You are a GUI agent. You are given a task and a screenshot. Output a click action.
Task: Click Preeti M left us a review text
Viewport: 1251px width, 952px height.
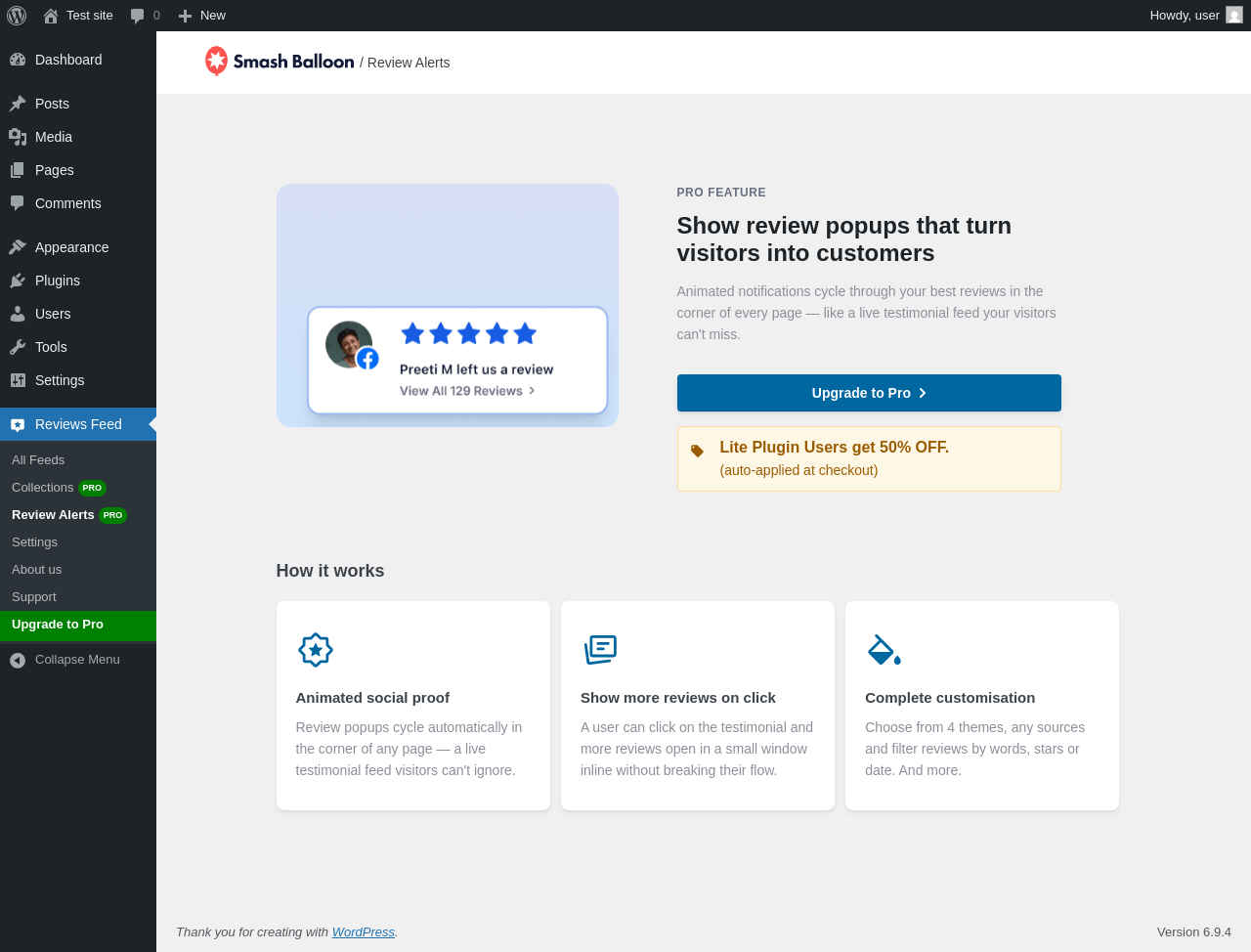point(477,369)
